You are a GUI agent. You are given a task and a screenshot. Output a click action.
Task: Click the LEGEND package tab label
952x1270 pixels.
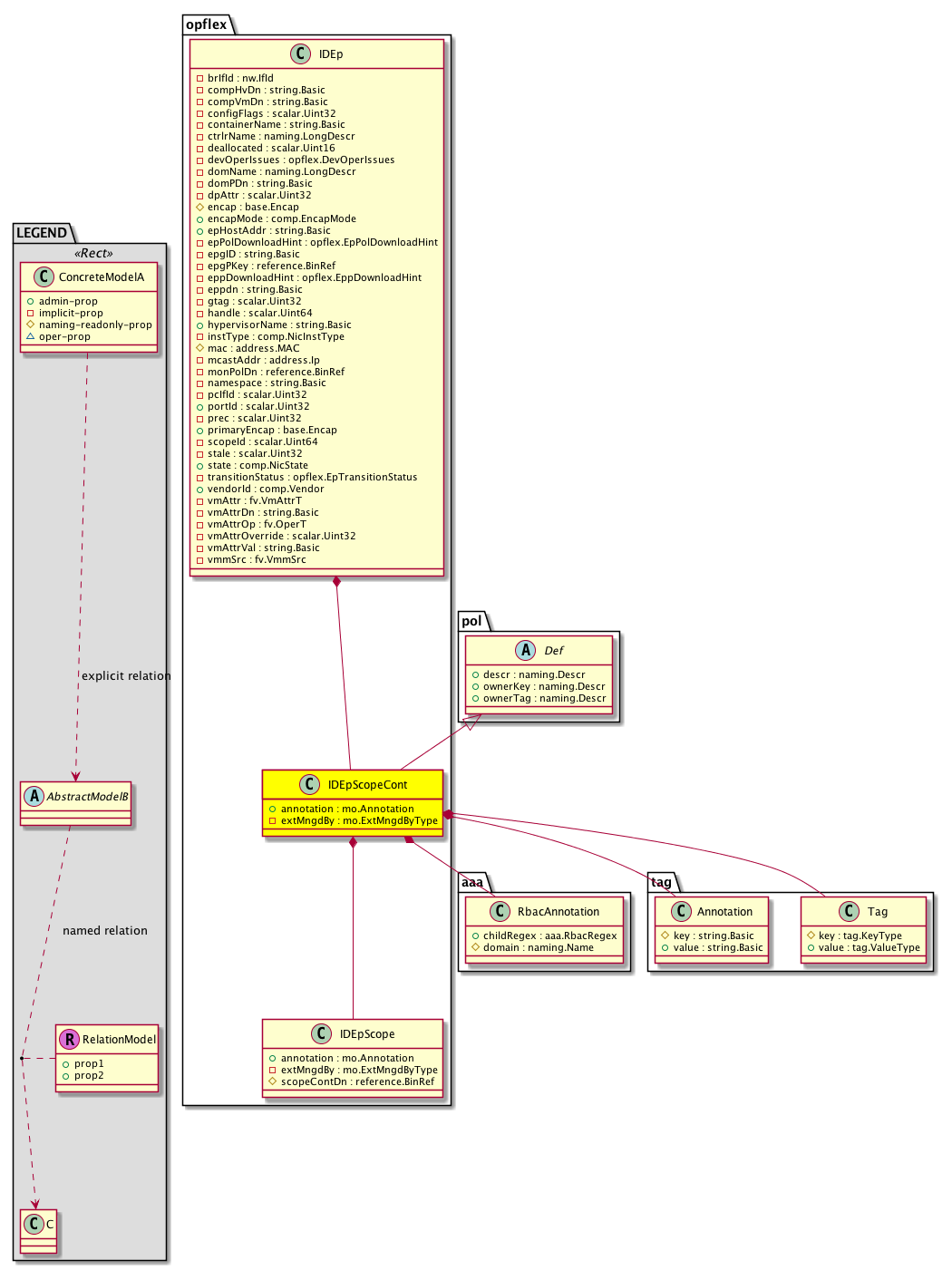[x=42, y=233]
